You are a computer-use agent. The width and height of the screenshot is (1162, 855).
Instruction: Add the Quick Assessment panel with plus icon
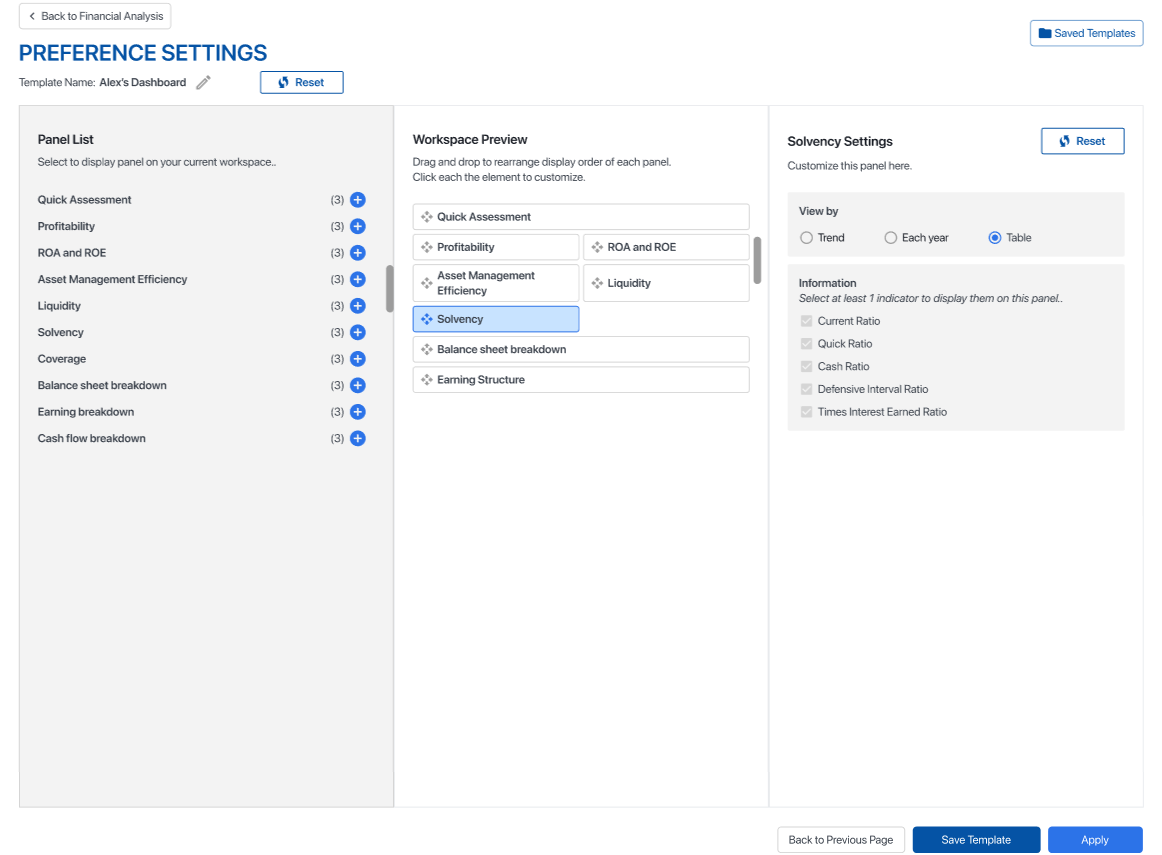357,200
